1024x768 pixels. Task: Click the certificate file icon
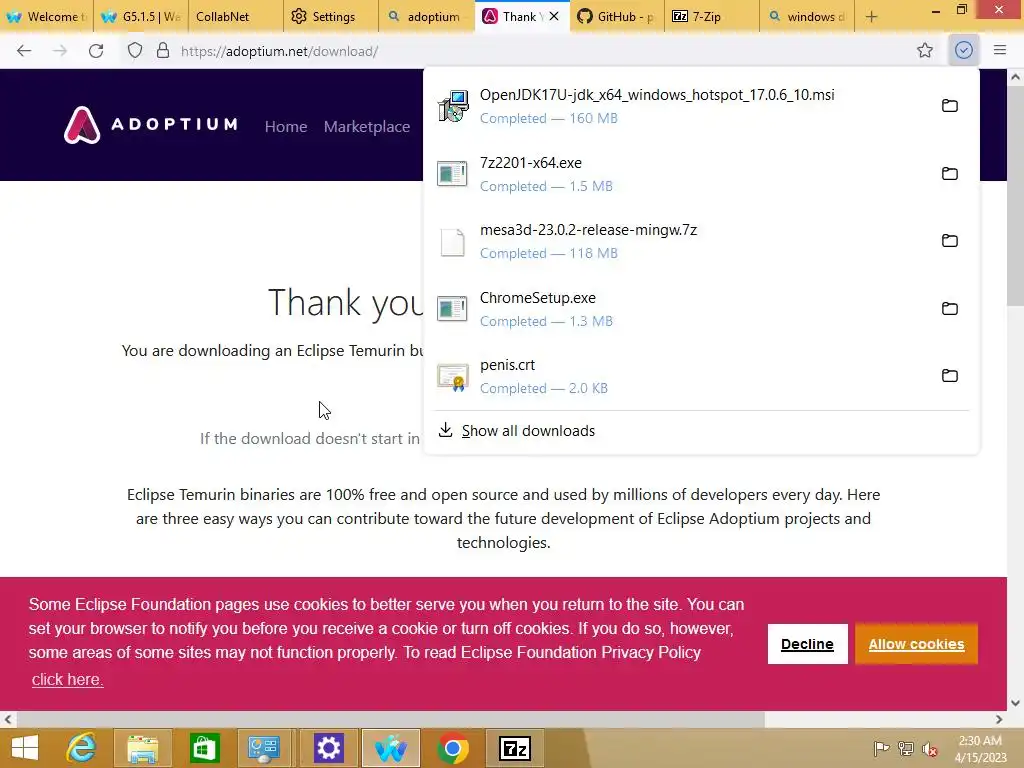[x=453, y=377]
